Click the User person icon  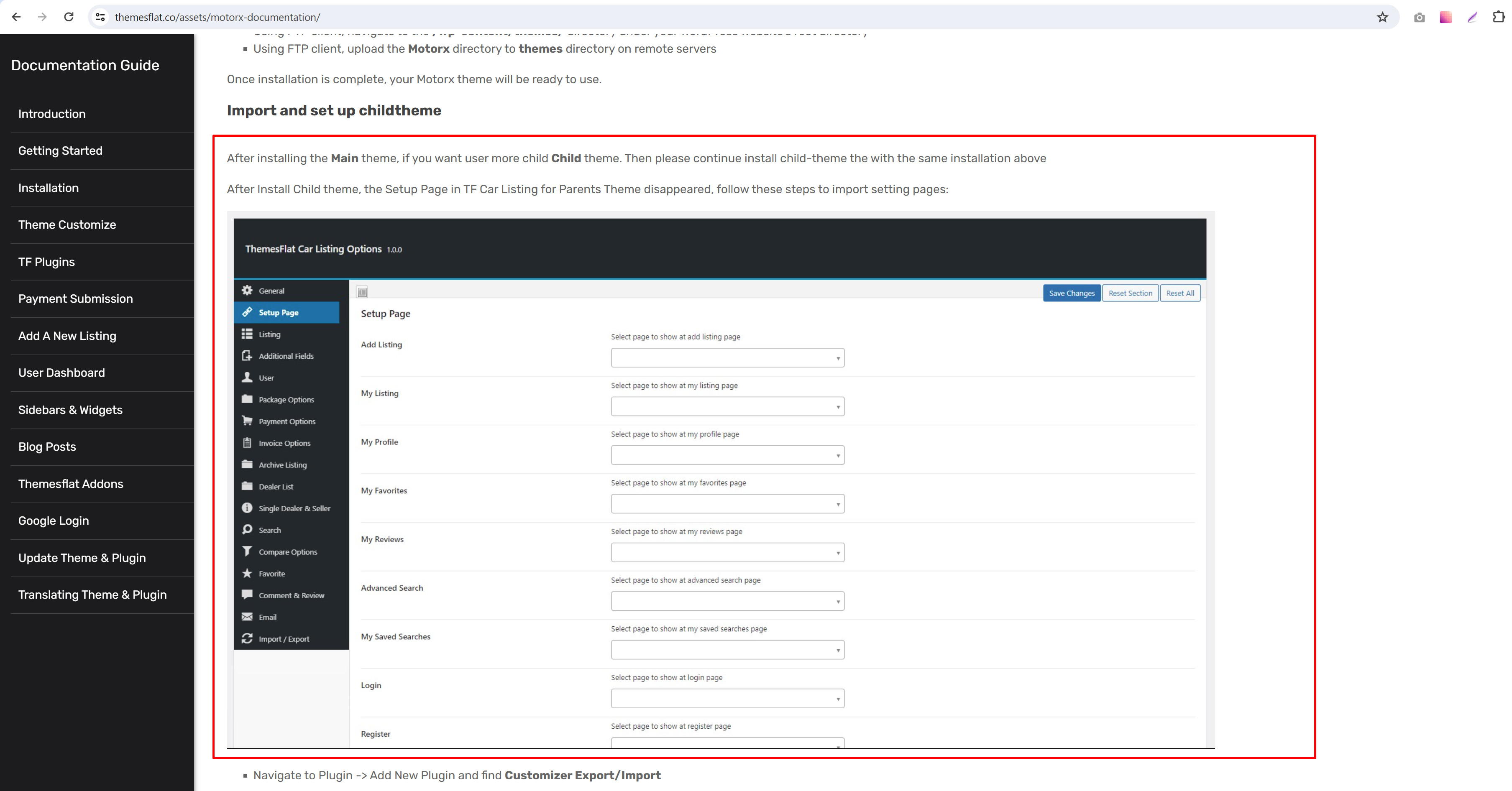tap(247, 377)
